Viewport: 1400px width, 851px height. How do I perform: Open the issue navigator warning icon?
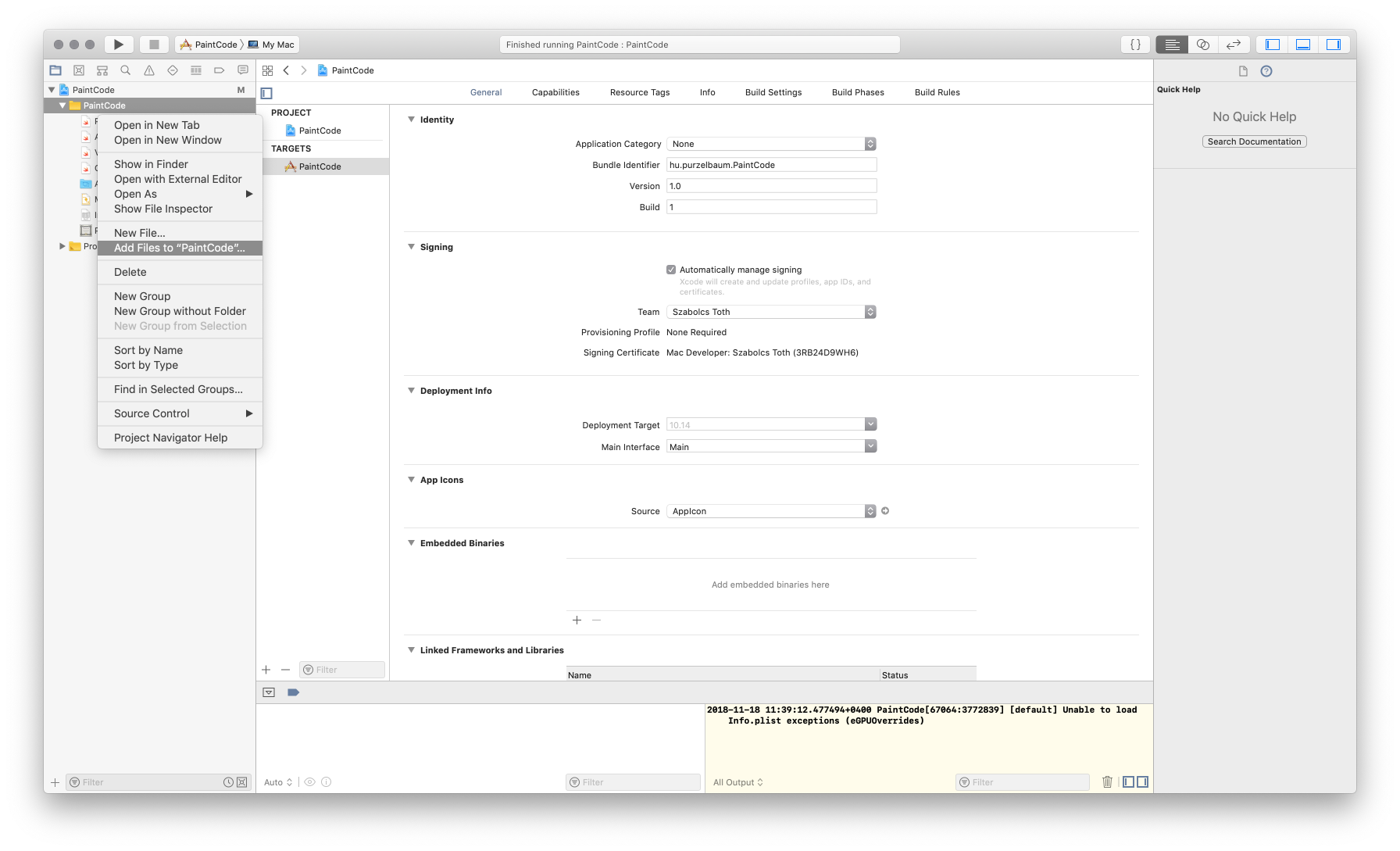[148, 70]
